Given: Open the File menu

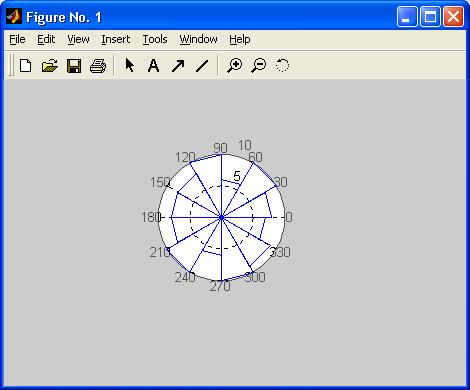Looking at the screenshot, I should click(17, 39).
